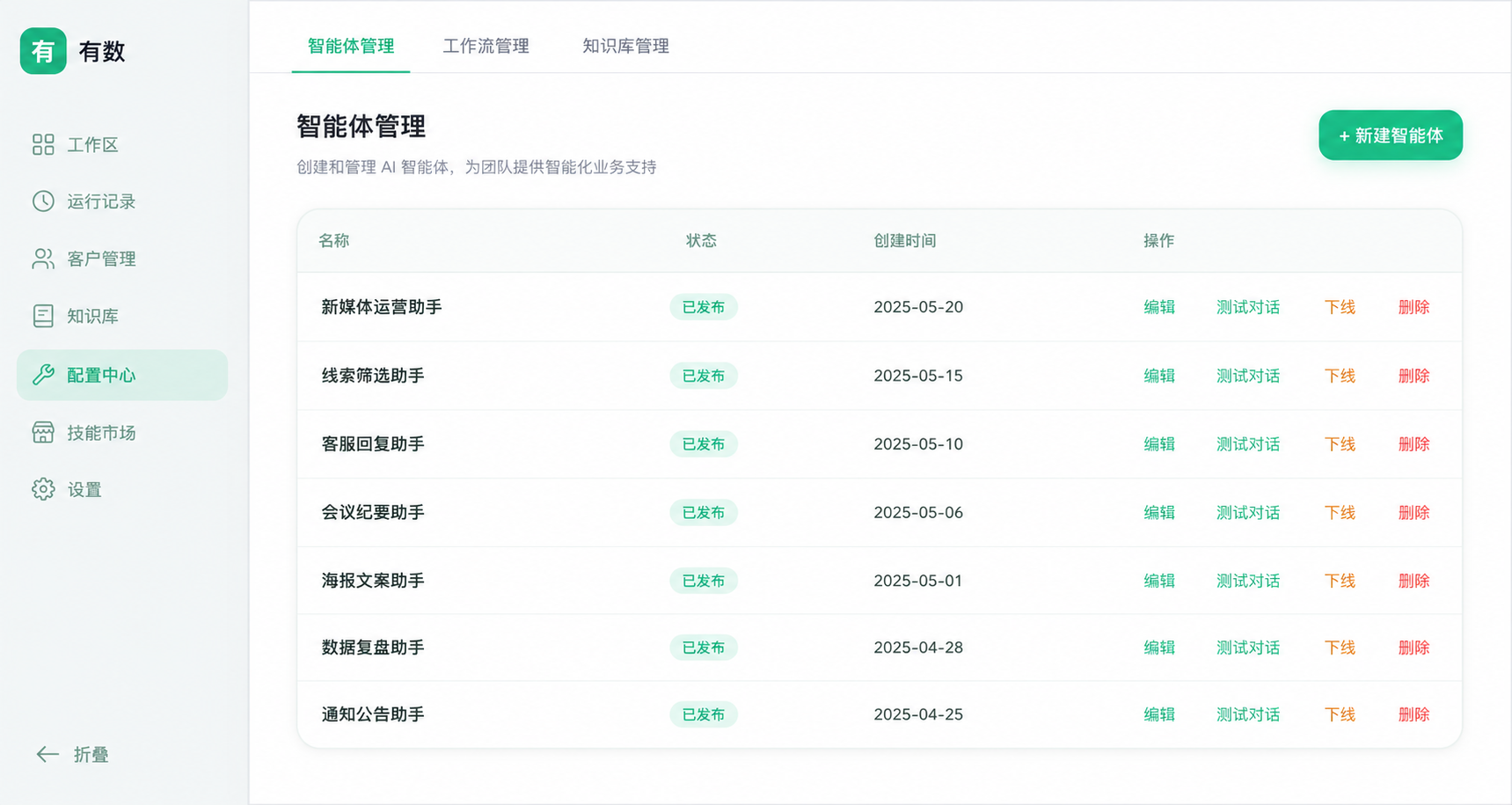Viewport: 1512px width, 805px height.
Task: Open 测试对话 for 客服回复助手
Action: [1248, 444]
